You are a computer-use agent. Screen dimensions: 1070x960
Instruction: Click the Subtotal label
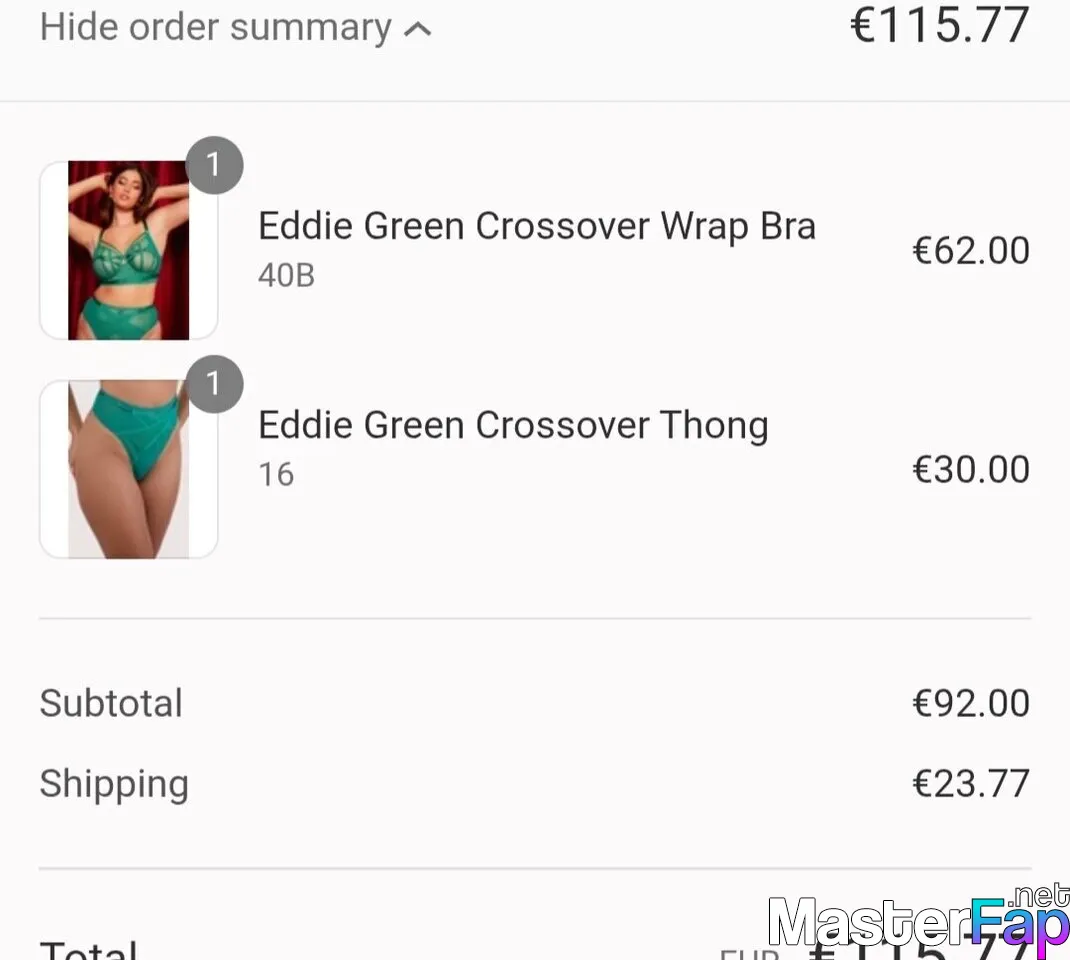(x=111, y=703)
